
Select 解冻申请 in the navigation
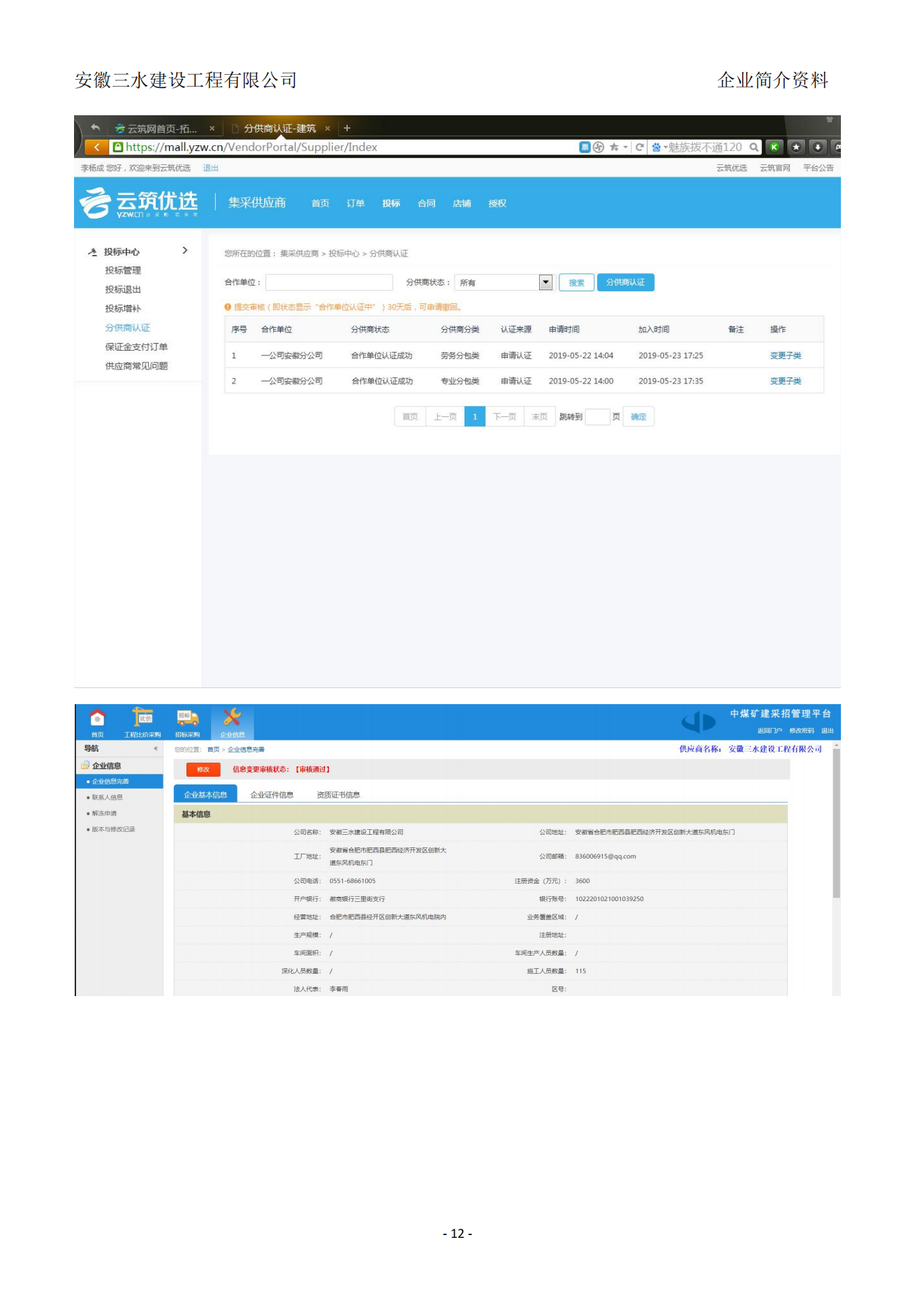104,814
